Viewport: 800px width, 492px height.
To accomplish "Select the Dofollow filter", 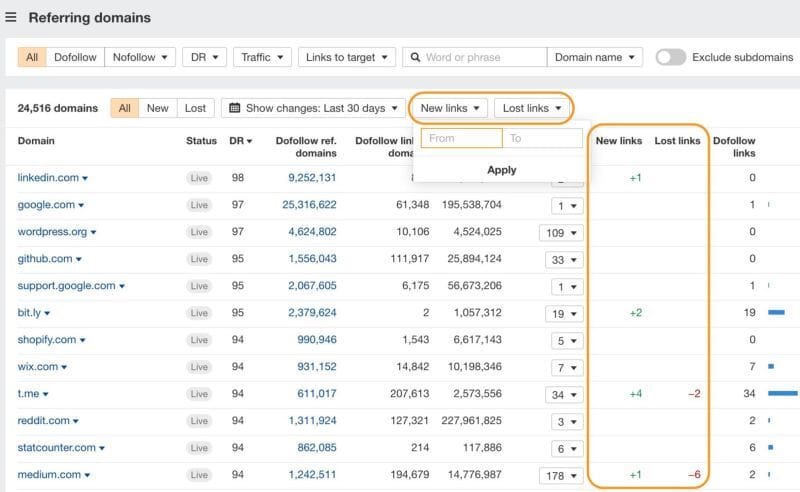I will tap(75, 57).
